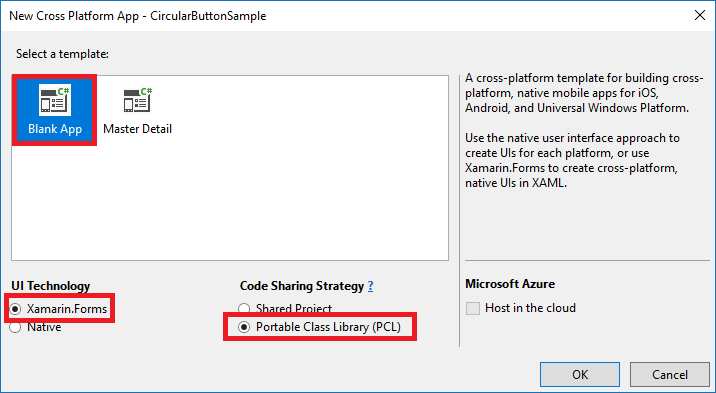
Task: Choose the Xamarin.Forms radio button
Action: click(x=16, y=309)
